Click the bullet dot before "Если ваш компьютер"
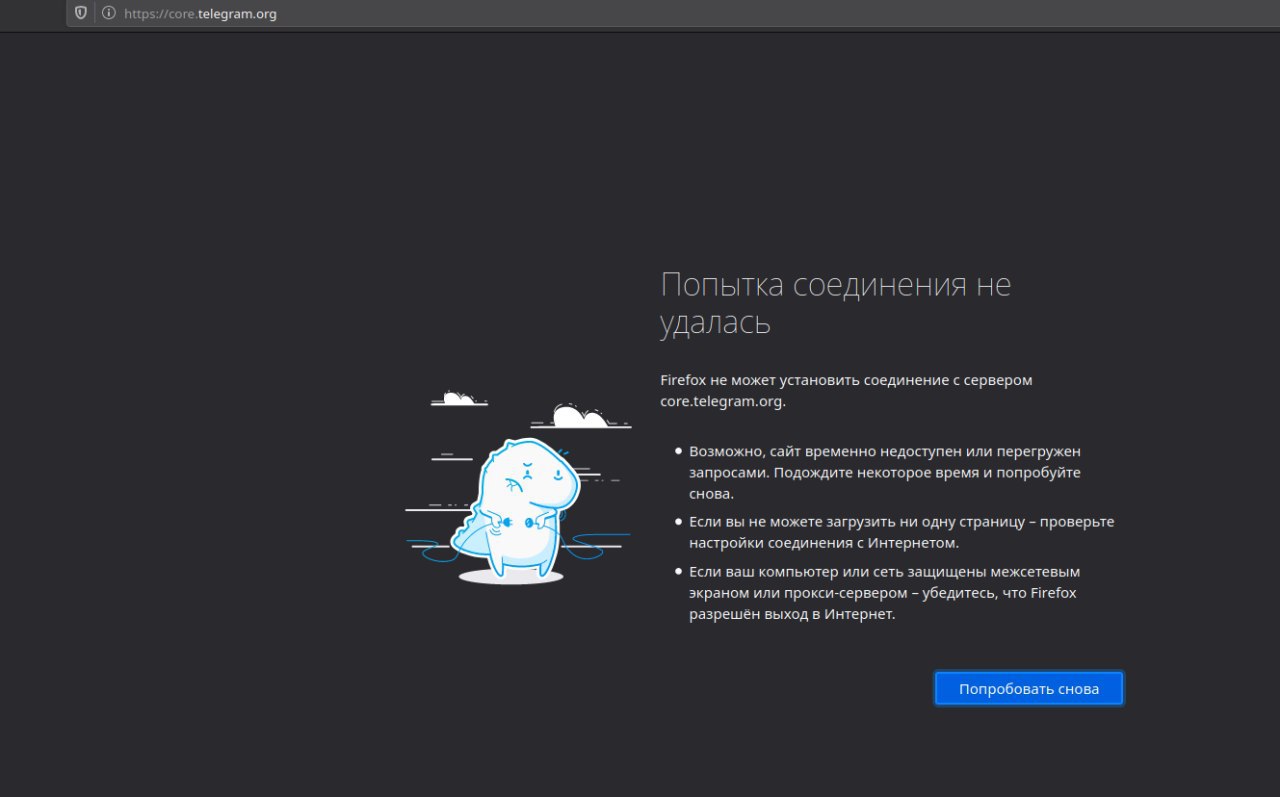The image size is (1280, 797). pyautogui.click(x=678, y=572)
